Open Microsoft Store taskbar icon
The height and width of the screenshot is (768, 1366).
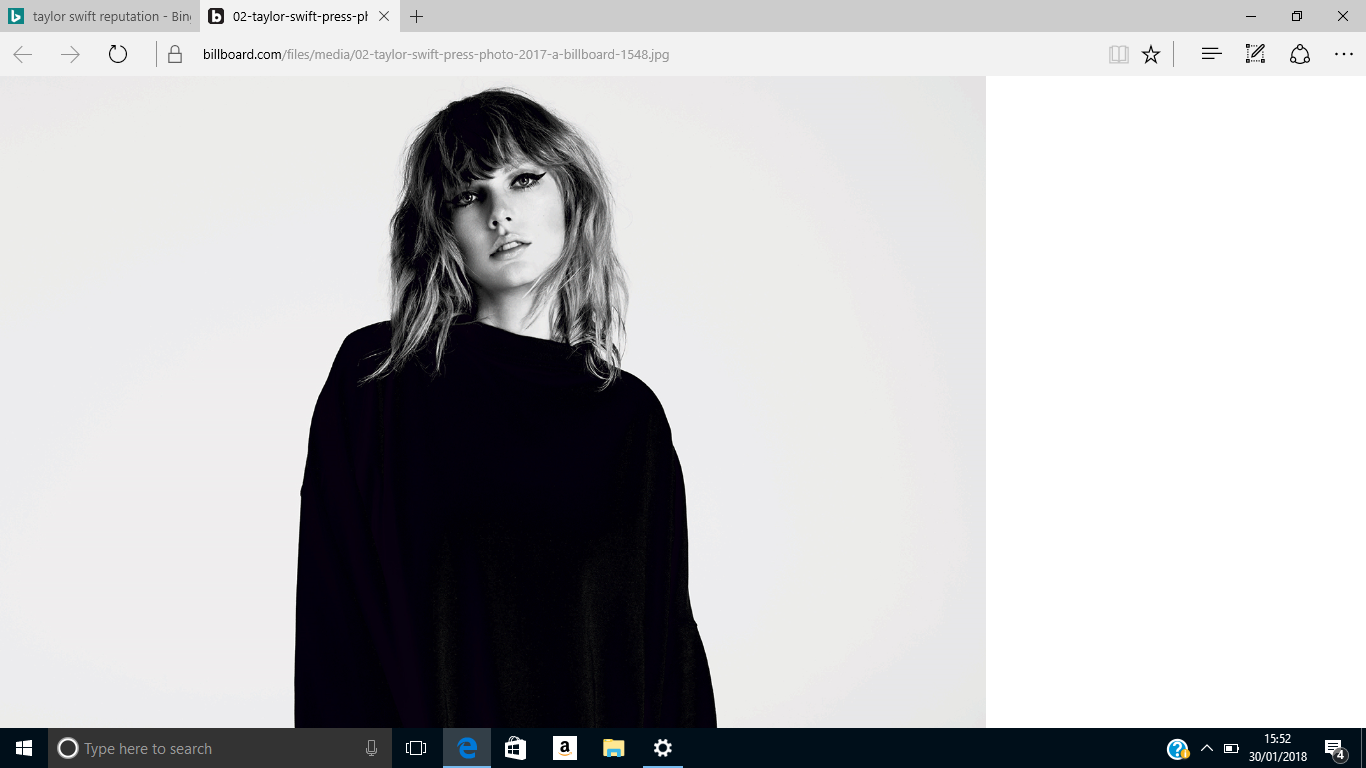pyautogui.click(x=516, y=748)
